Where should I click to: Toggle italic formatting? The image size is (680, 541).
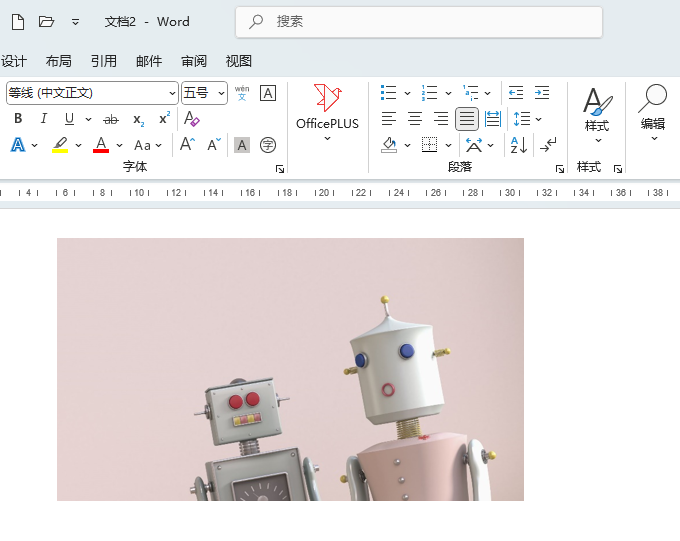click(43, 118)
